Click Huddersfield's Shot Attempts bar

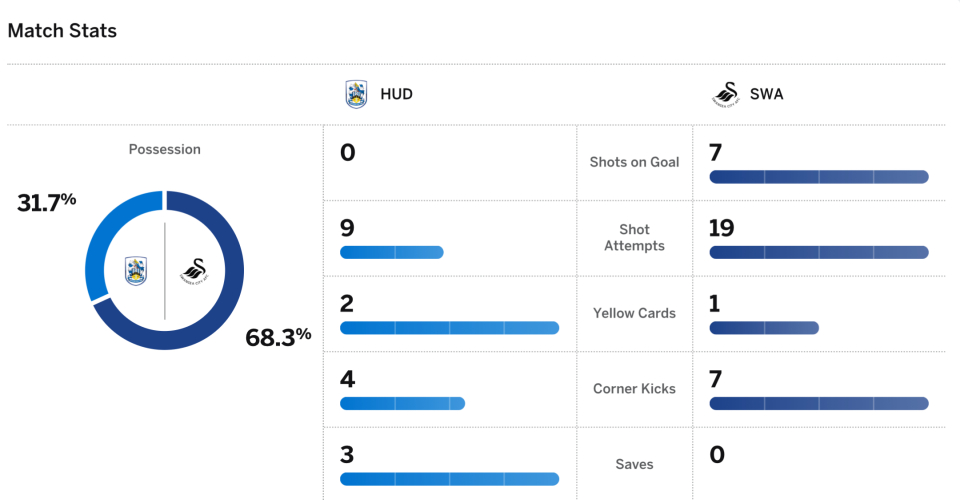pyautogui.click(x=391, y=252)
